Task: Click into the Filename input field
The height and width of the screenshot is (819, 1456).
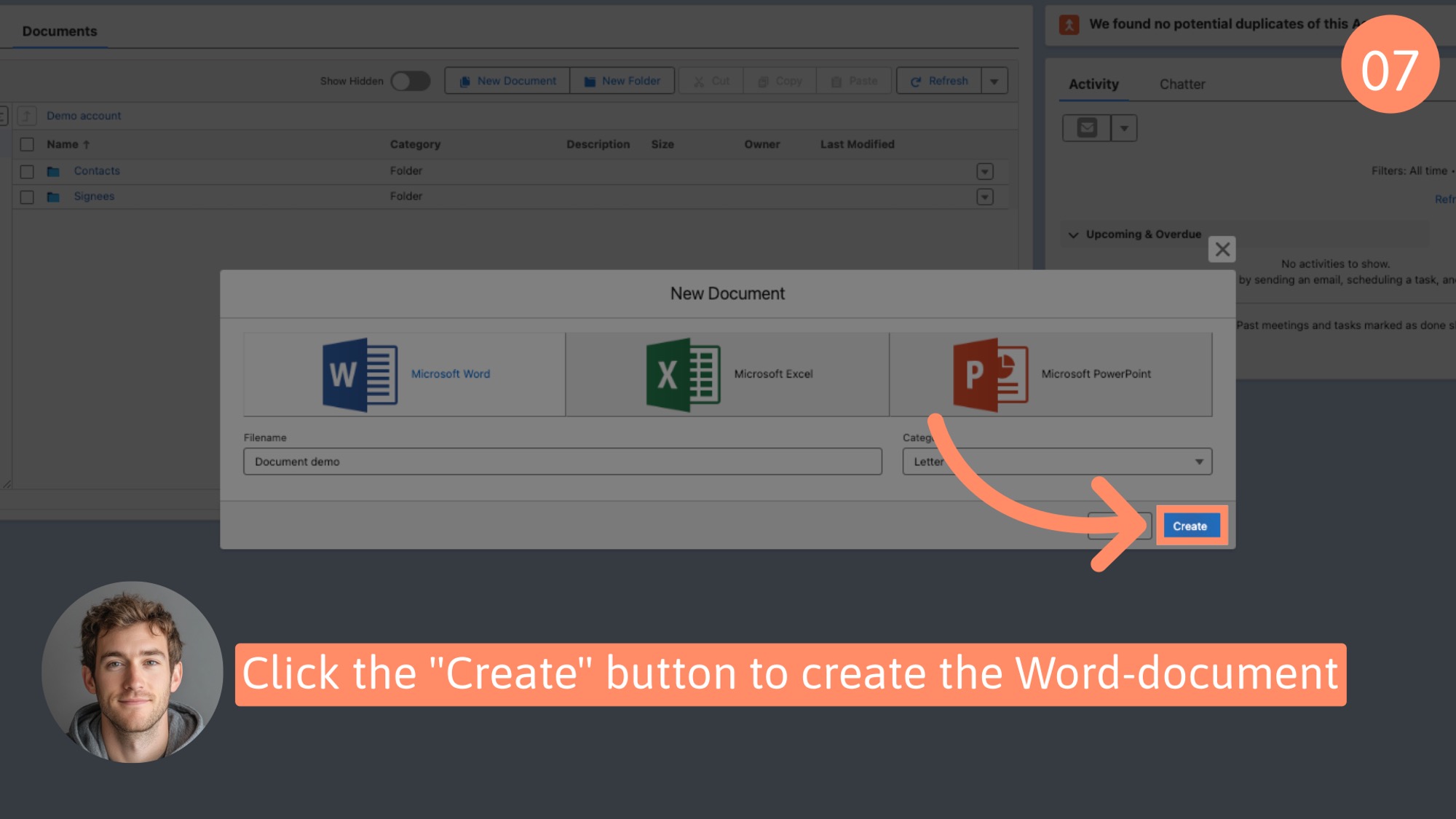Action: 563,462
